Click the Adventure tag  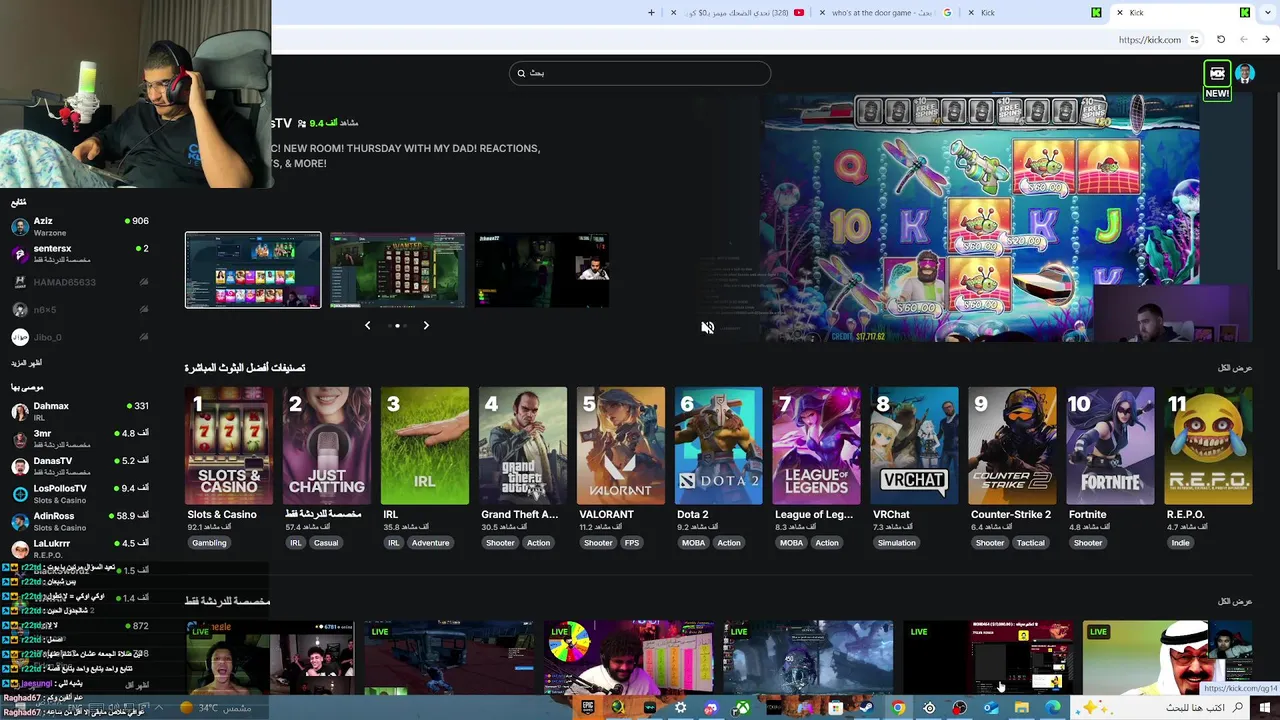[430, 543]
